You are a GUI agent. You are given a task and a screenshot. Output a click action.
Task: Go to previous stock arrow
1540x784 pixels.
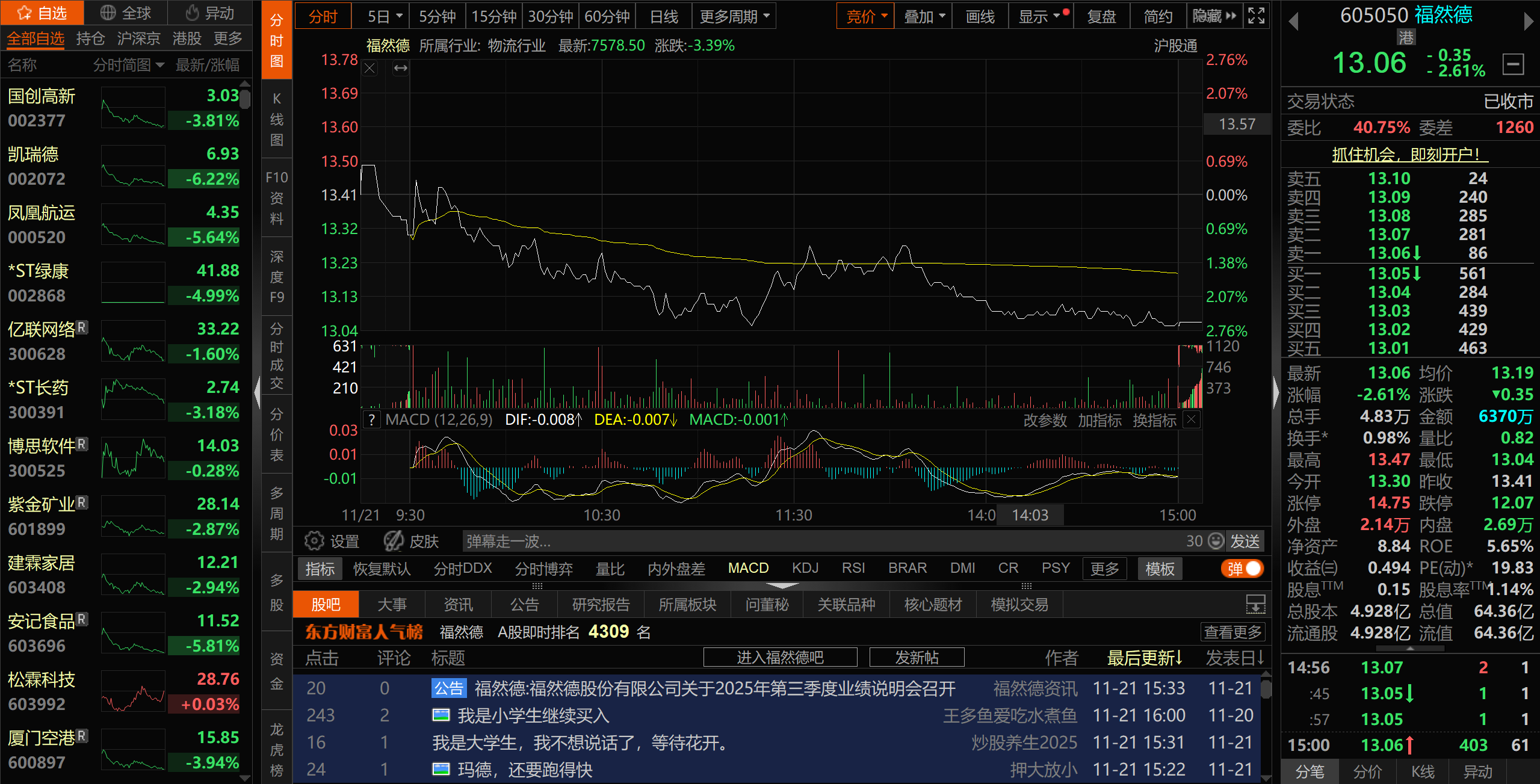(1293, 22)
